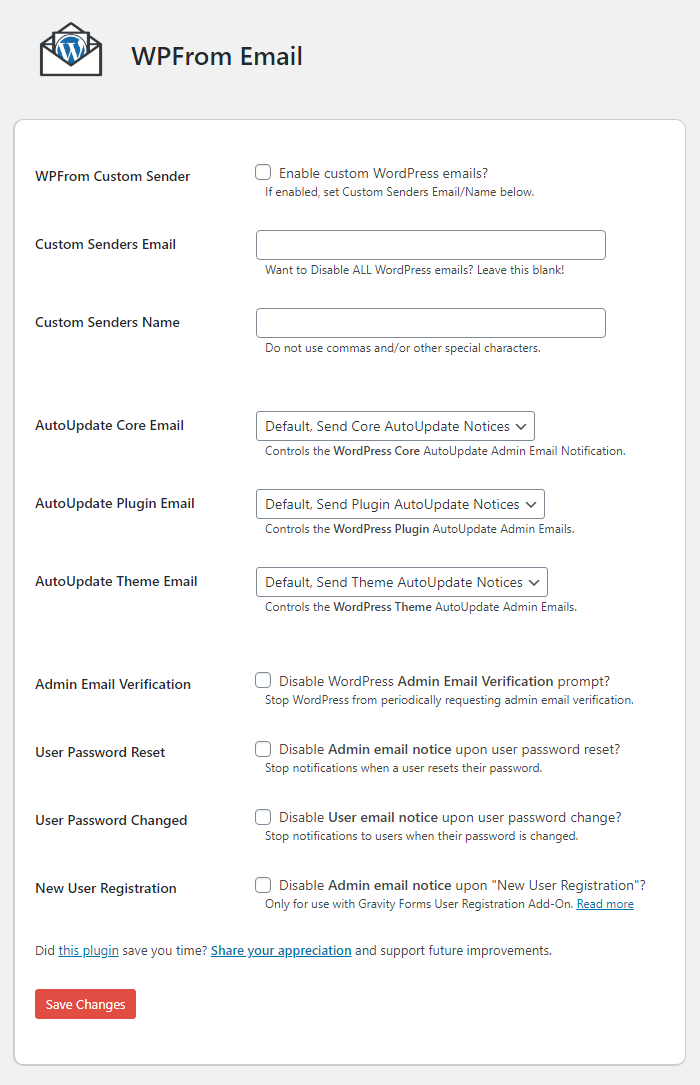This screenshot has width=700, height=1085.
Task: Click the AutoUpdate Core Email label
Action: [x=109, y=425]
